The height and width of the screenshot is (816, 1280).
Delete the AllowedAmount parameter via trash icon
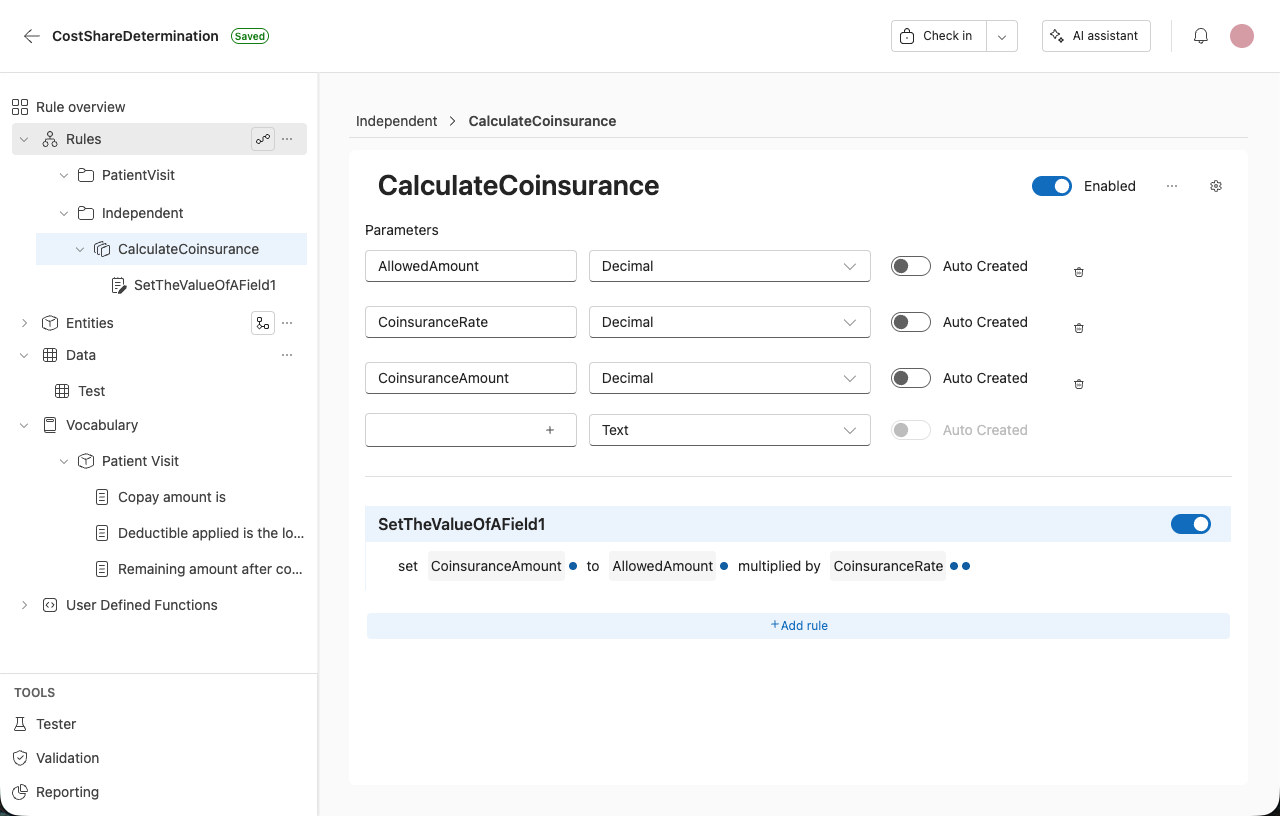pos(1078,271)
